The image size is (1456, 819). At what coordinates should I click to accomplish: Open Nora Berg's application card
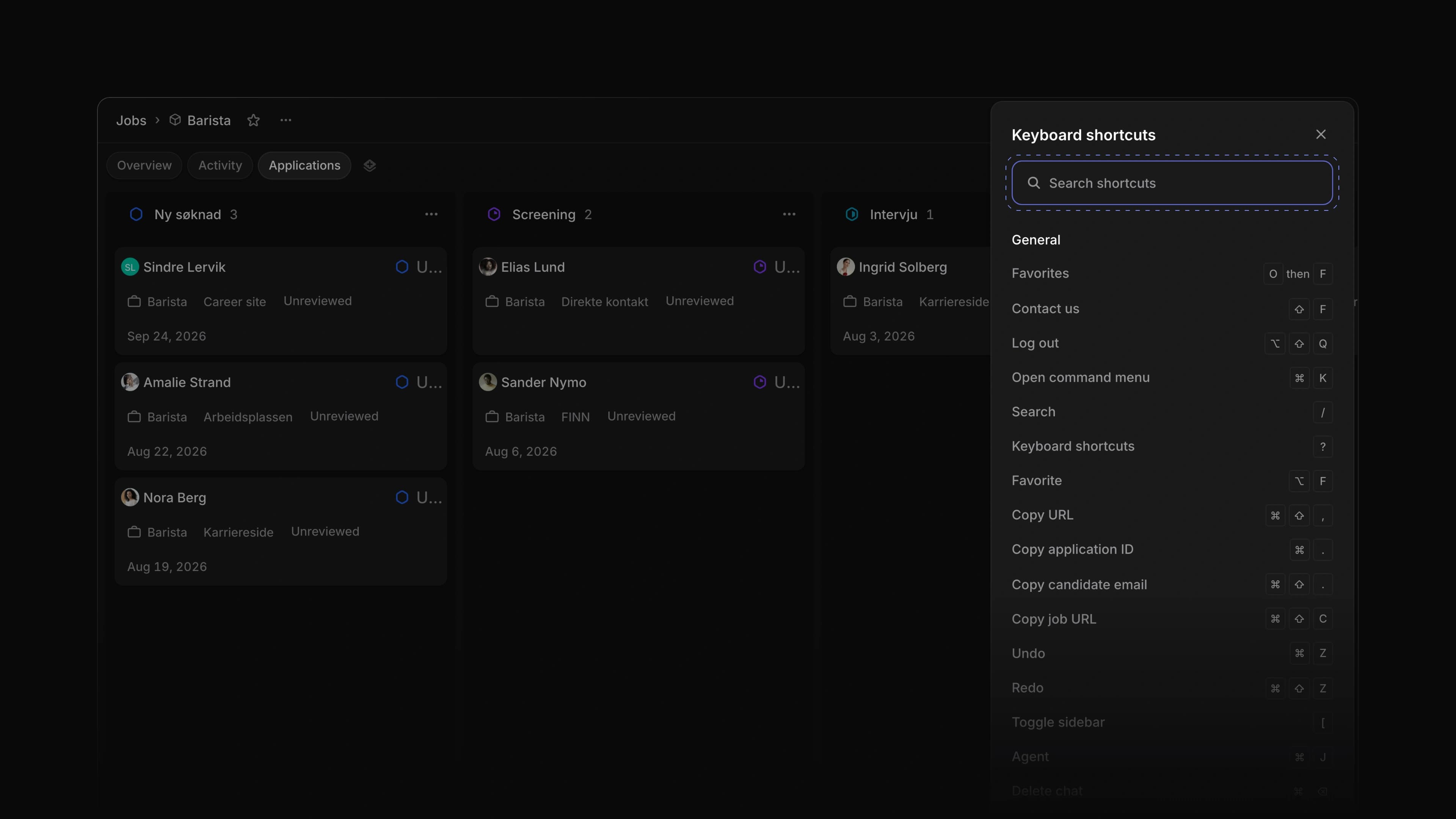(281, 531)
